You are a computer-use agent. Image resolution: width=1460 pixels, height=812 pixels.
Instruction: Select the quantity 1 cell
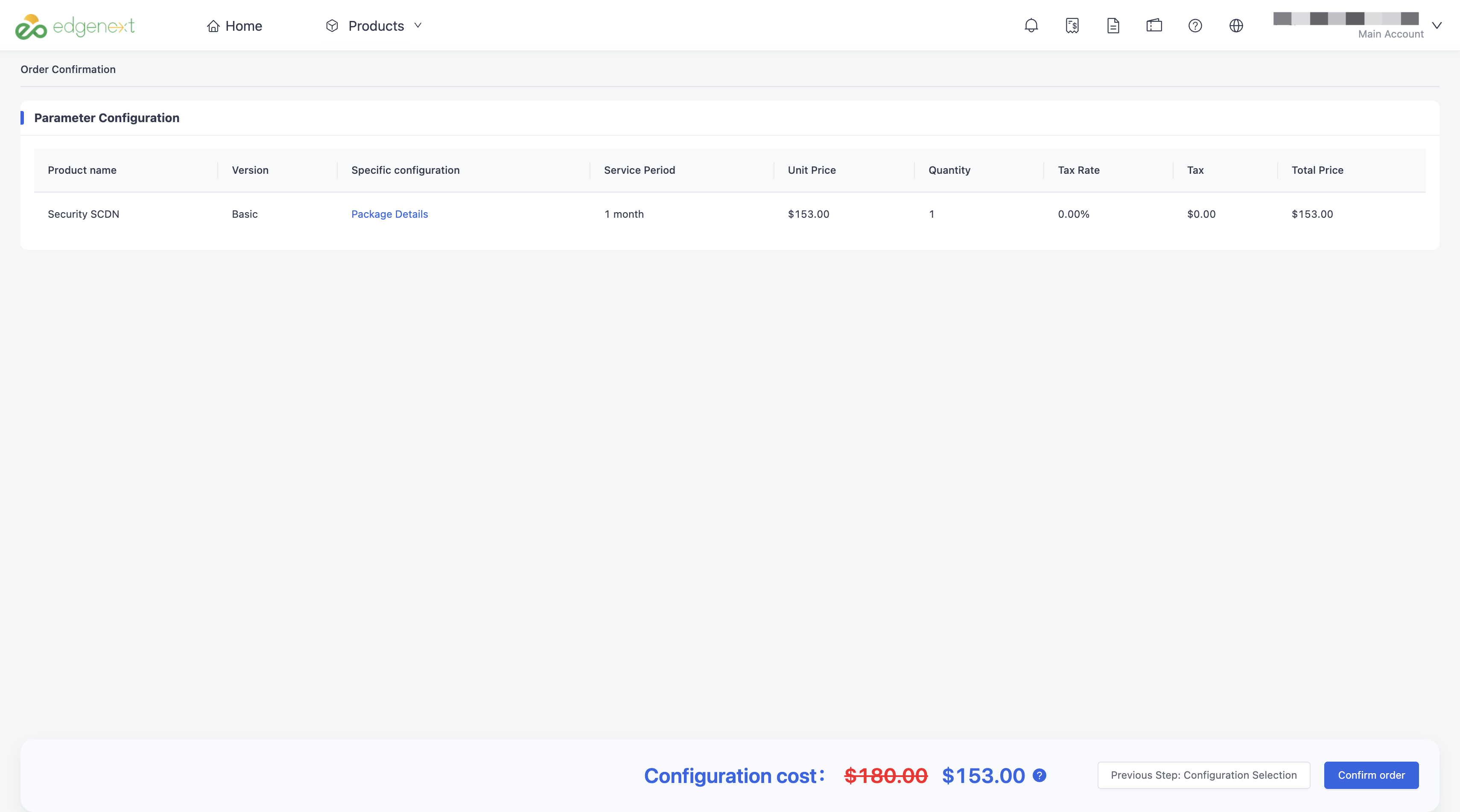931,214
